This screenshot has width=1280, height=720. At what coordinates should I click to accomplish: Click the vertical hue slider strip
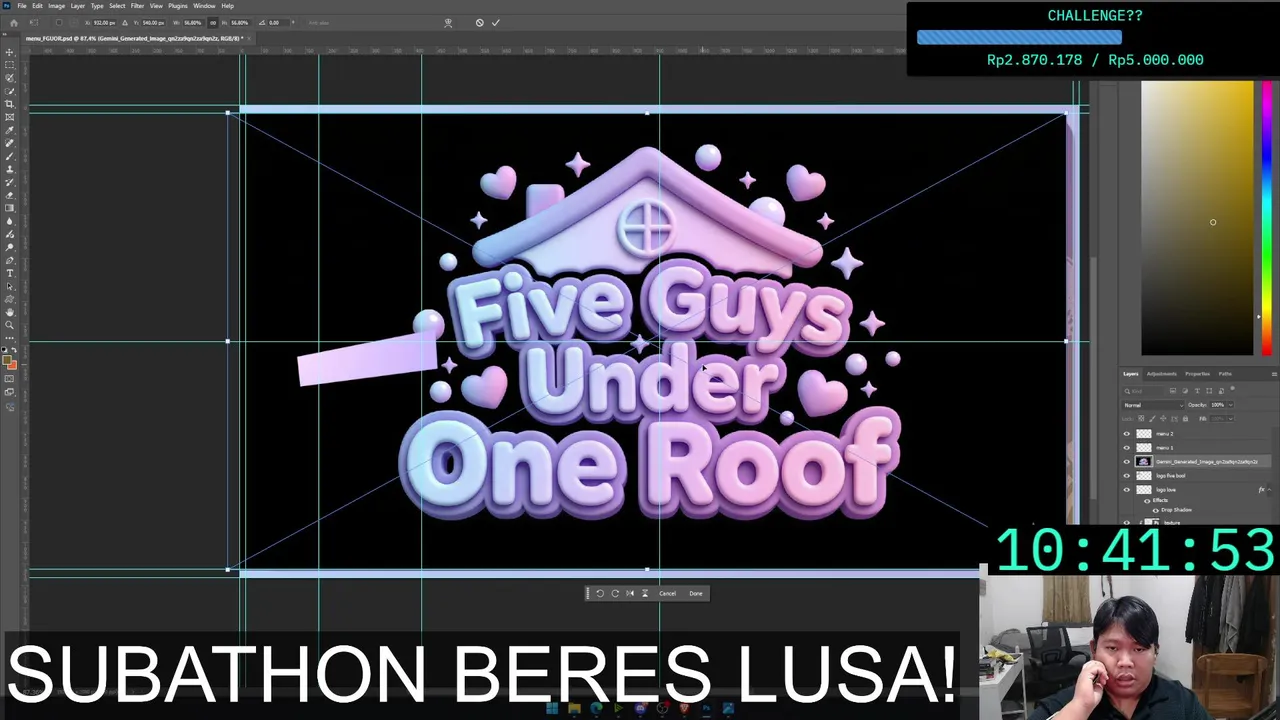[x=1266, y=217]
